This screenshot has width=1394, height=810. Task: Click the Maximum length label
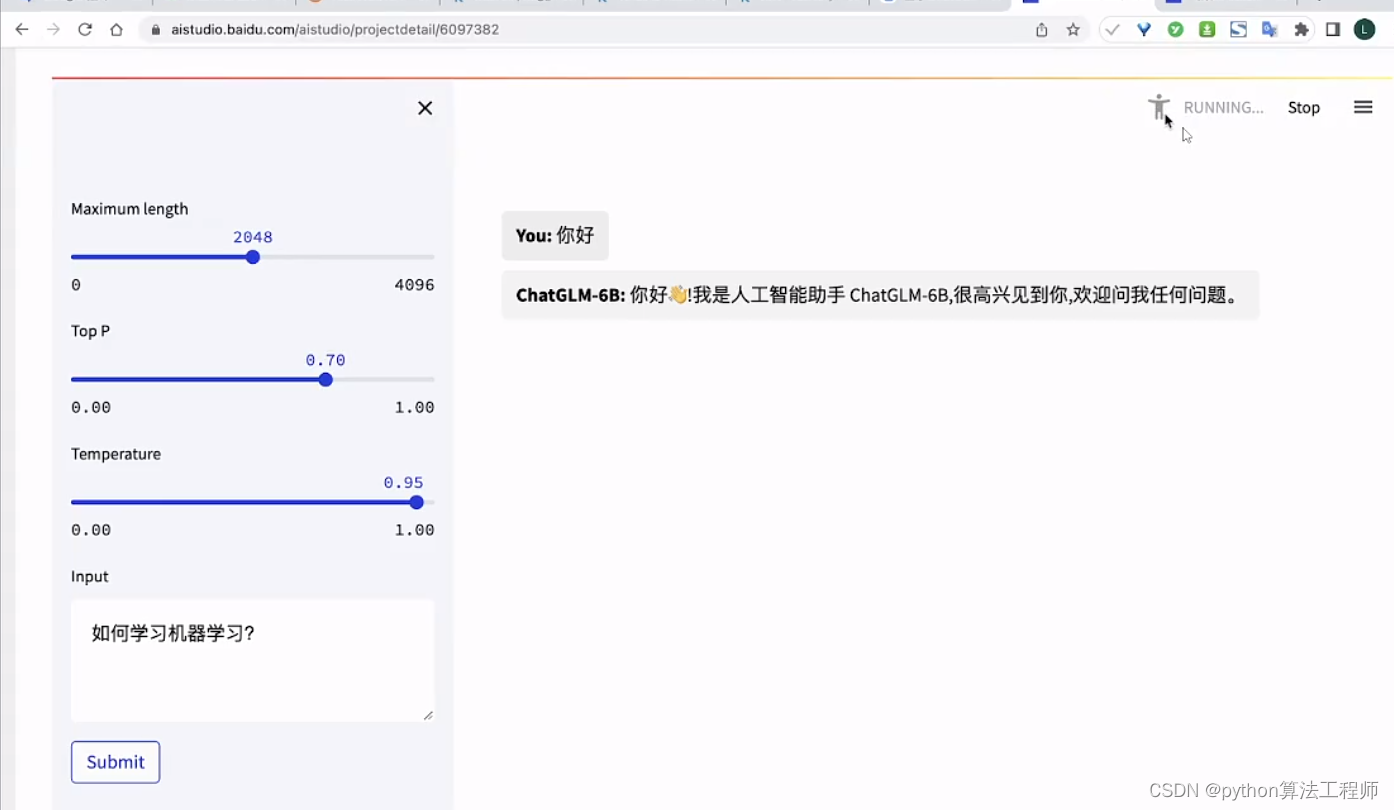(130, 209)
